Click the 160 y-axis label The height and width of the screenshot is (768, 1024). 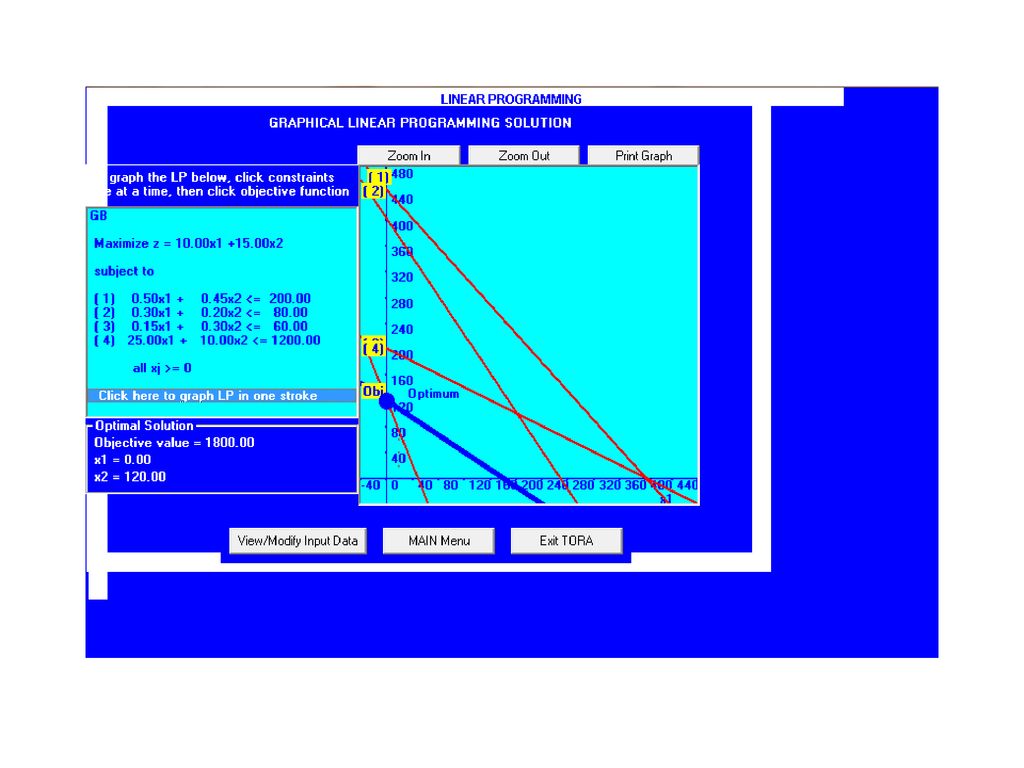402,381
